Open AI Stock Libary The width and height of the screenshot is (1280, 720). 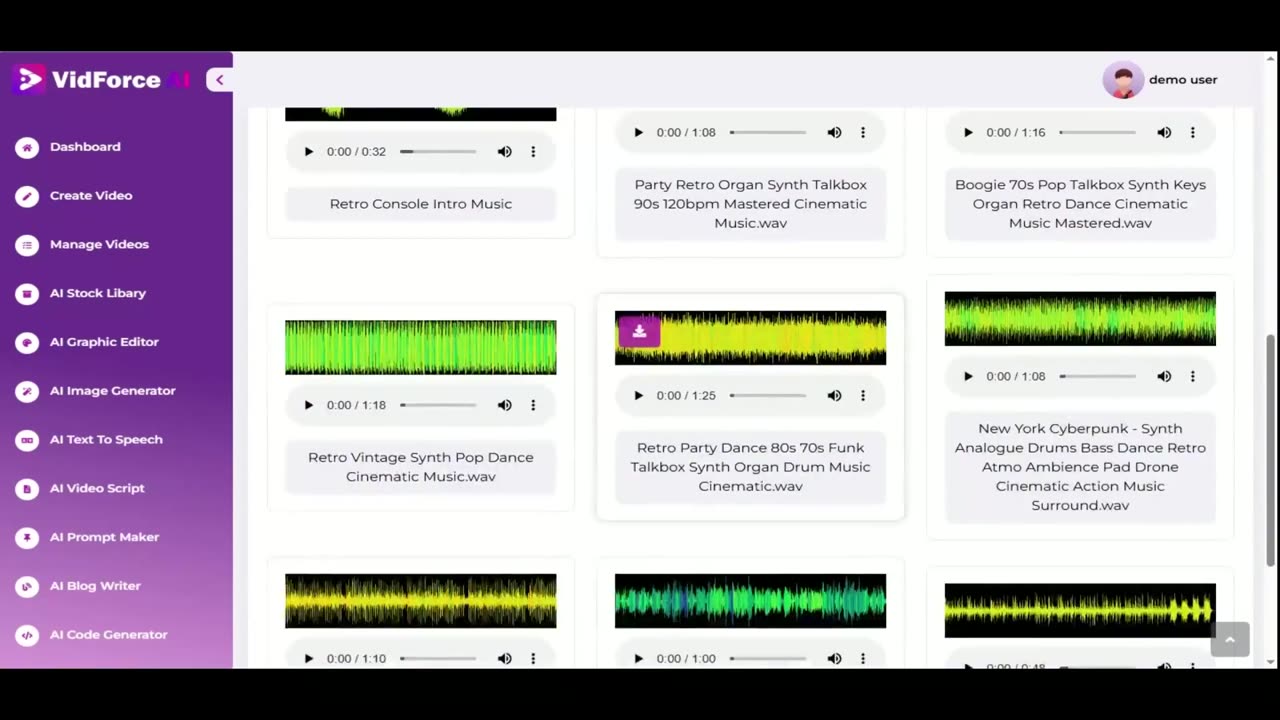coord(98,293)
